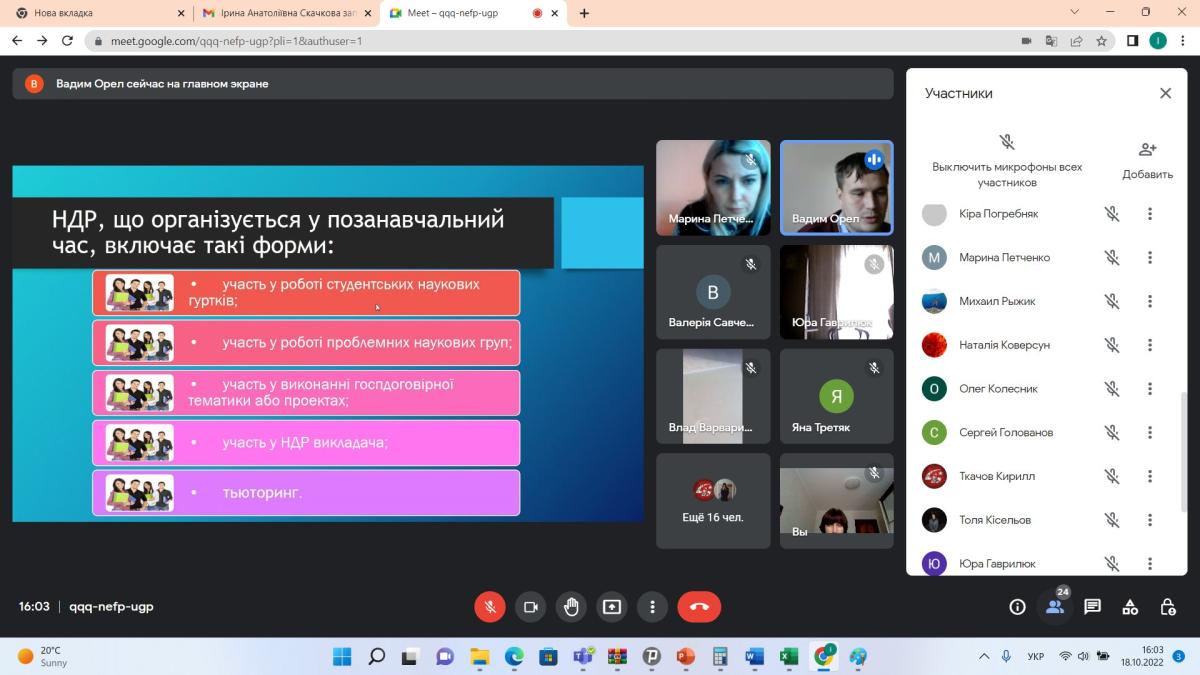Expand the three-dot more options menu

pos(652,607)
